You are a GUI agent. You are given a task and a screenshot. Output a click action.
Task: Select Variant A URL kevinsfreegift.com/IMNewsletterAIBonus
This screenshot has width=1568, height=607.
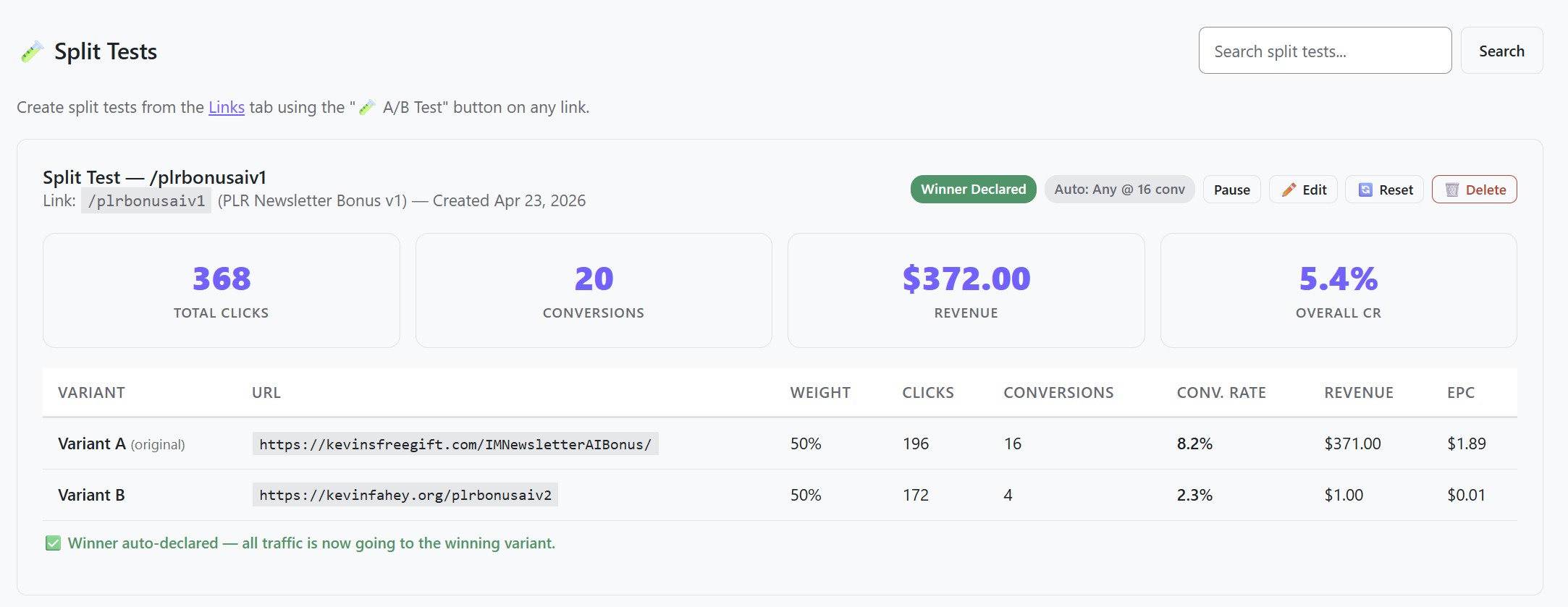tap(455, 444)
